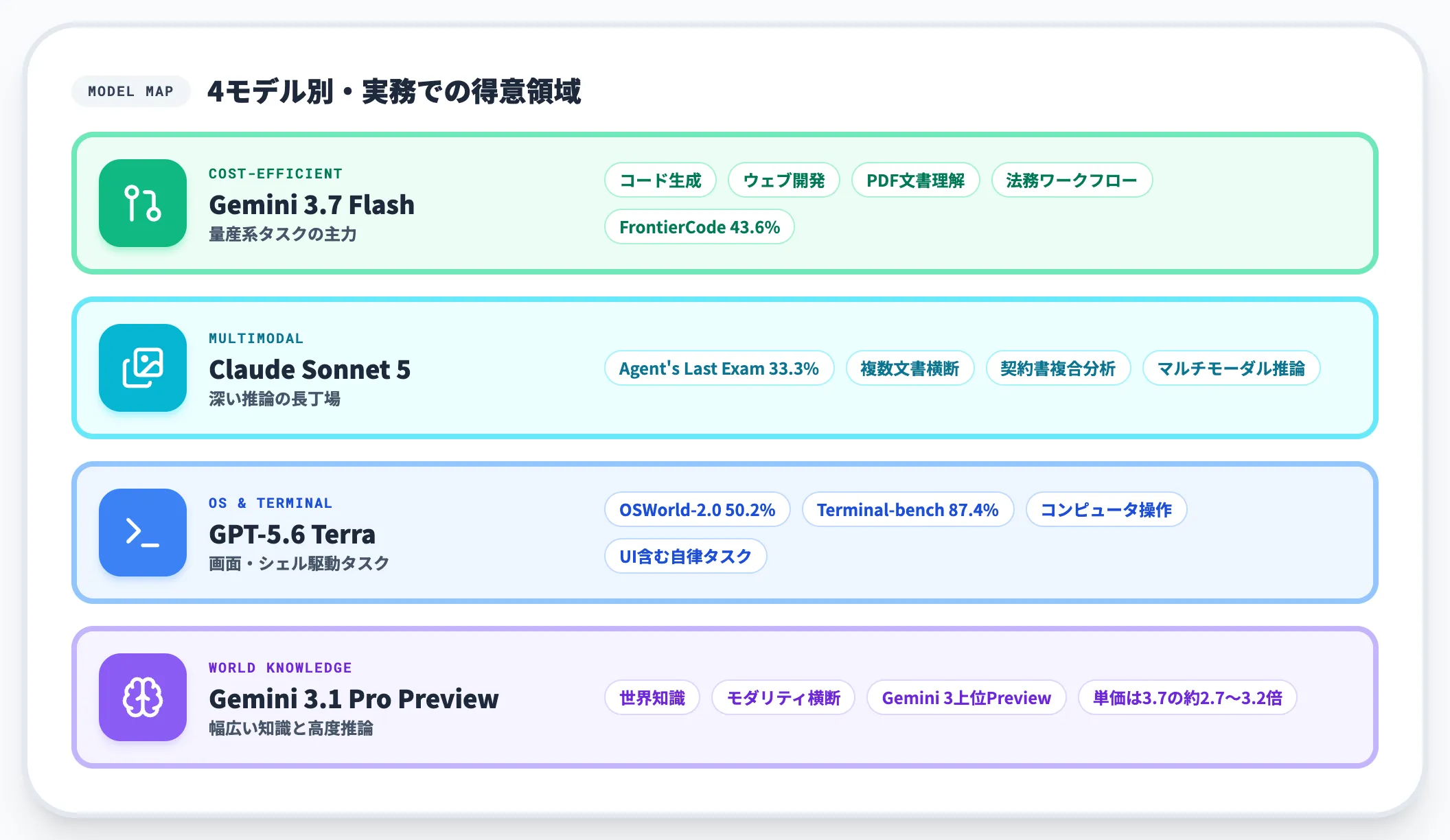Click the green git pull-request icon for Gemini 3.7 Flash
This screenshot has height=840, width=1450.
[143, 203]
